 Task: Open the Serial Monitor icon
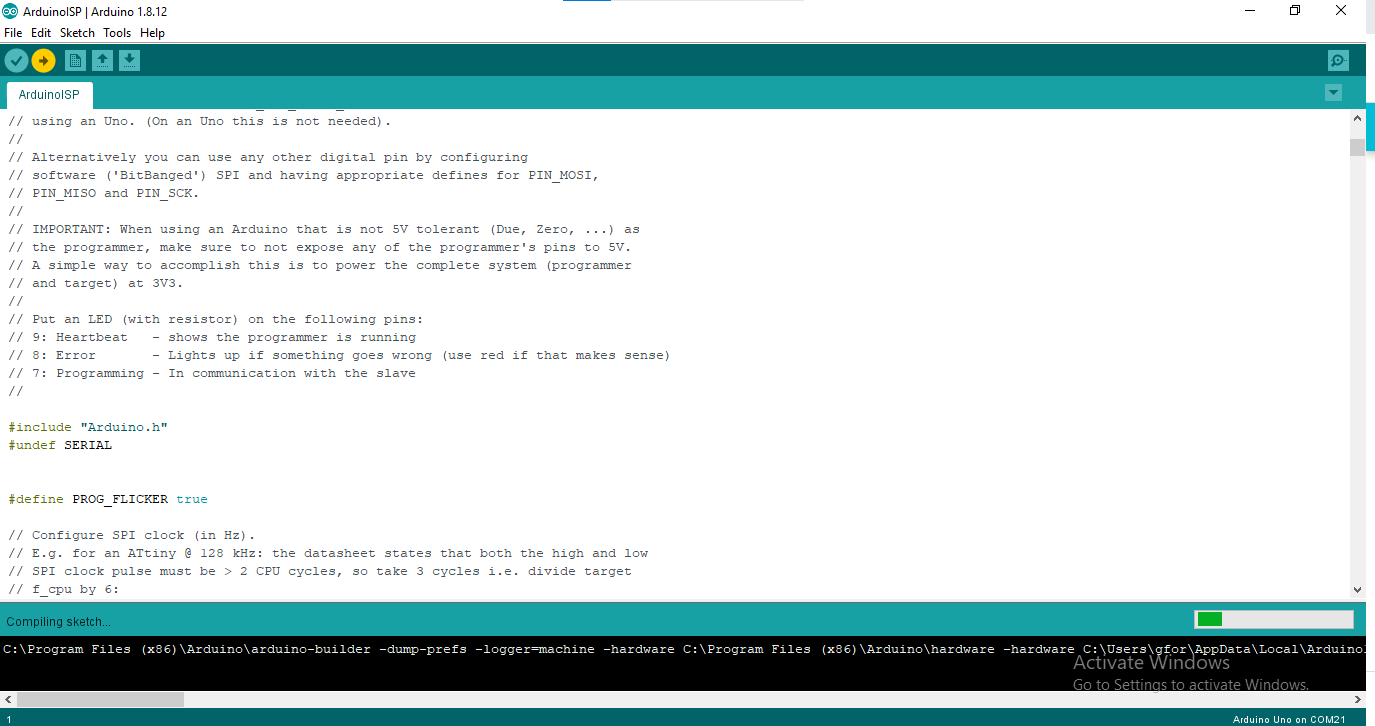pyautogui.click(x=1338, y=61)
